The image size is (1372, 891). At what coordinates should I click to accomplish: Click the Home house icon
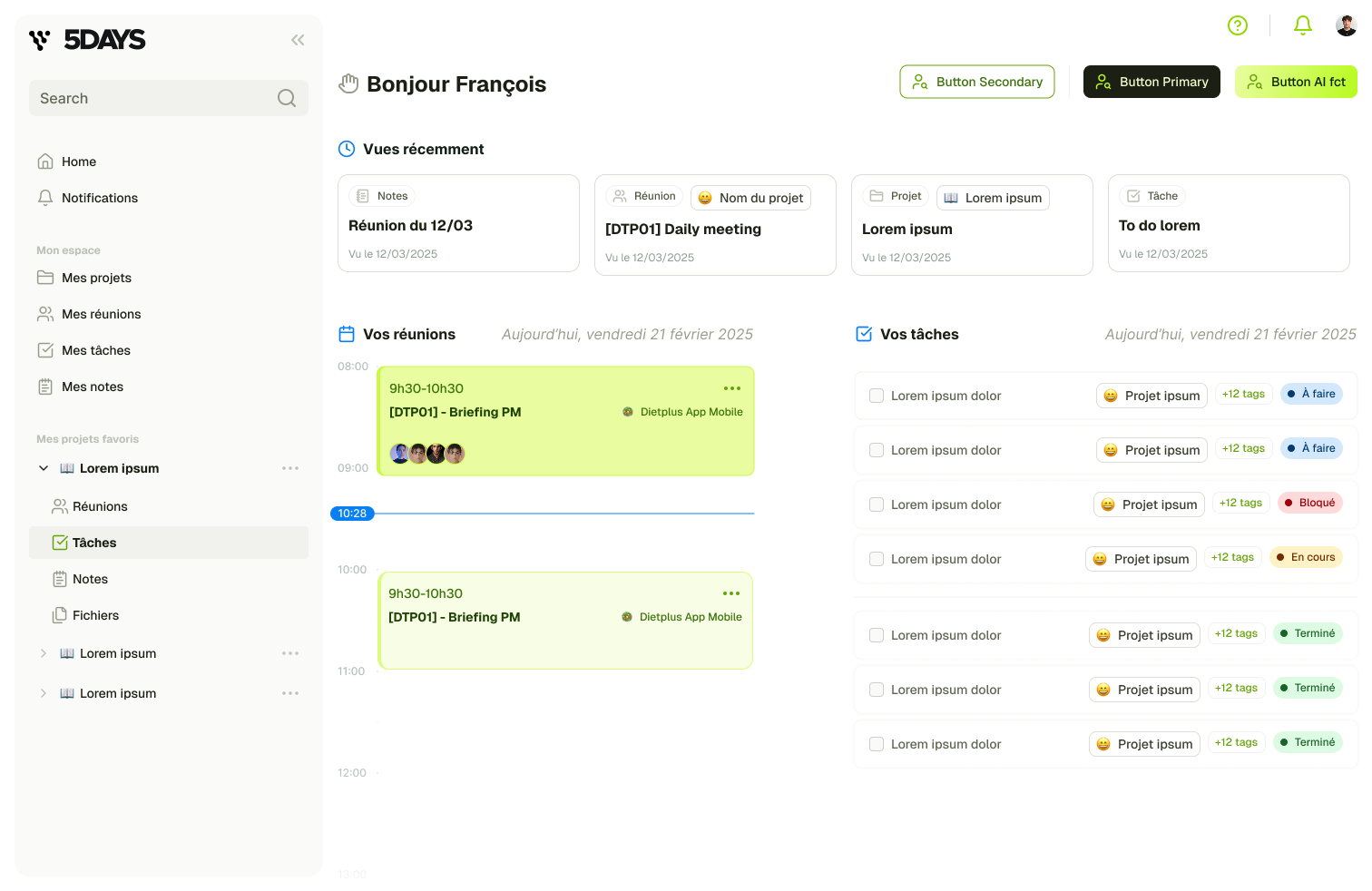point(45,162)
